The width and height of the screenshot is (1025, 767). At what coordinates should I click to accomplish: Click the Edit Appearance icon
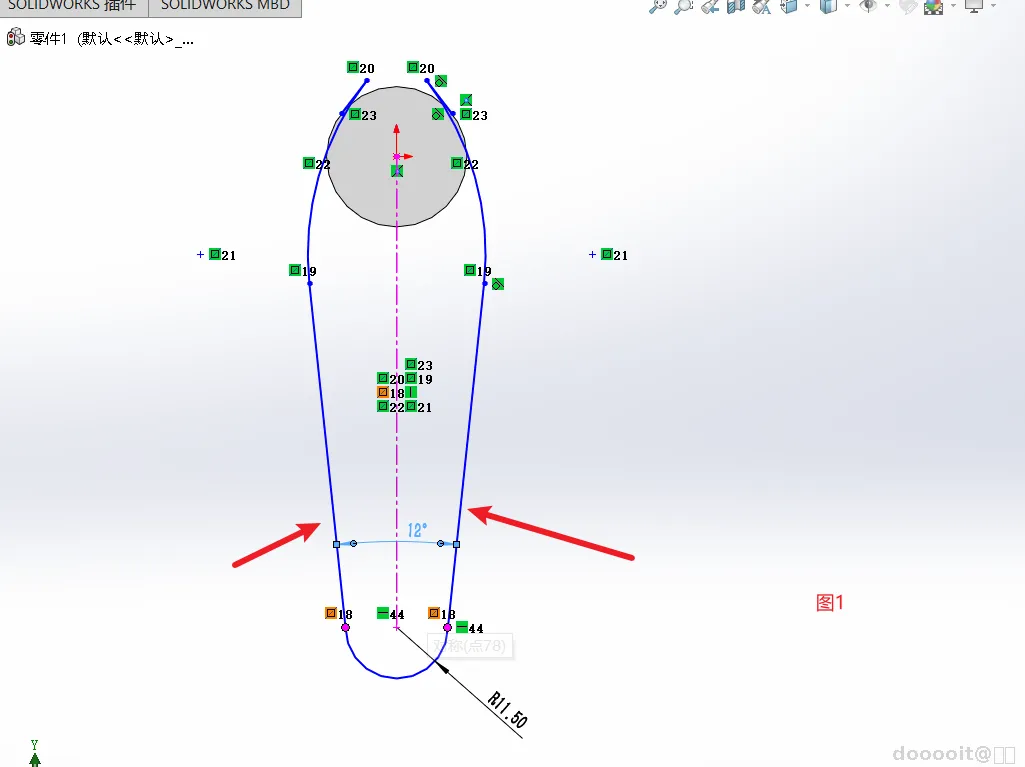pos(908,6)
